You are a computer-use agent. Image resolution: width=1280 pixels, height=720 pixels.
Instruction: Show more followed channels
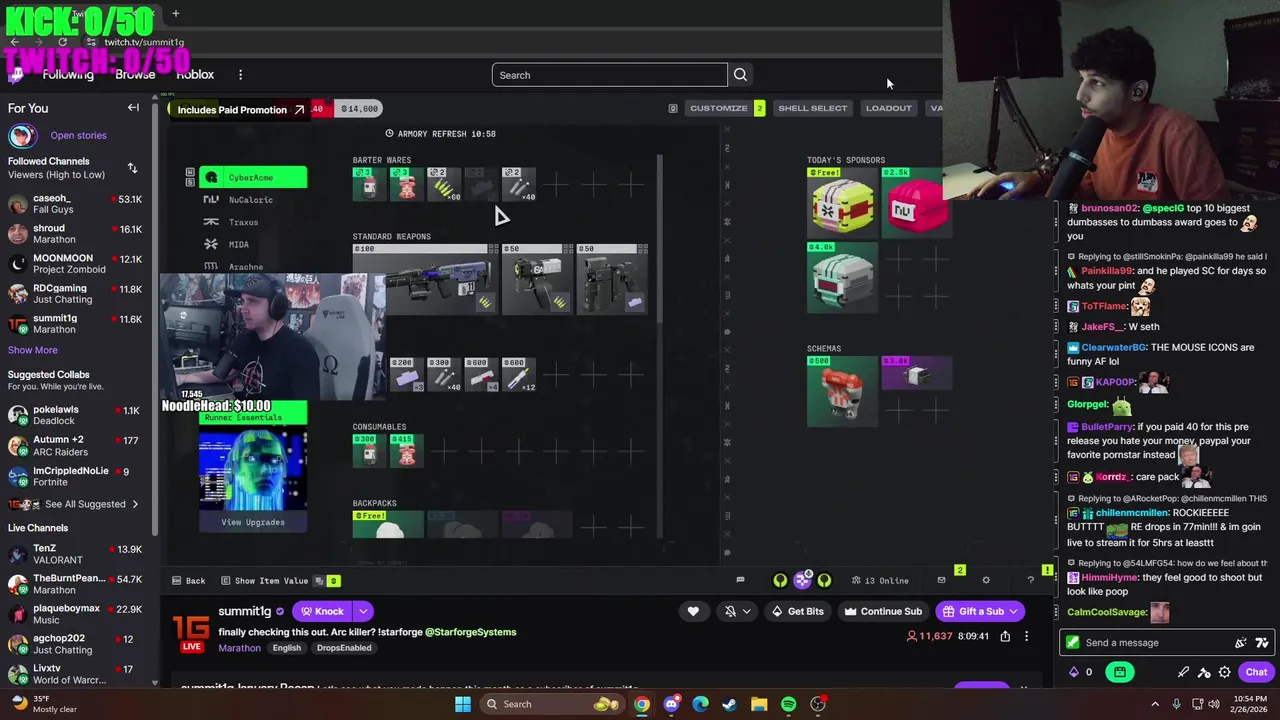click(x=33, y=350)
